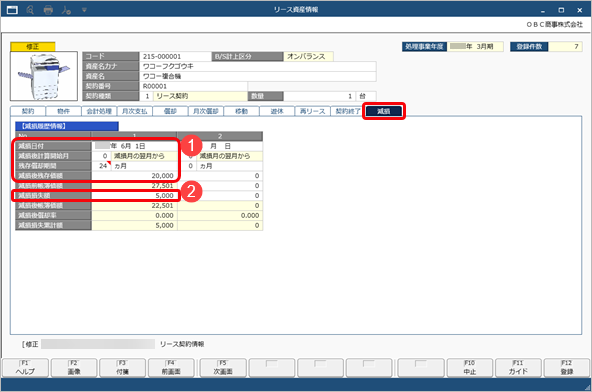
Task: Click the 登録件数 value 7
Action: [x=565, y=46]
